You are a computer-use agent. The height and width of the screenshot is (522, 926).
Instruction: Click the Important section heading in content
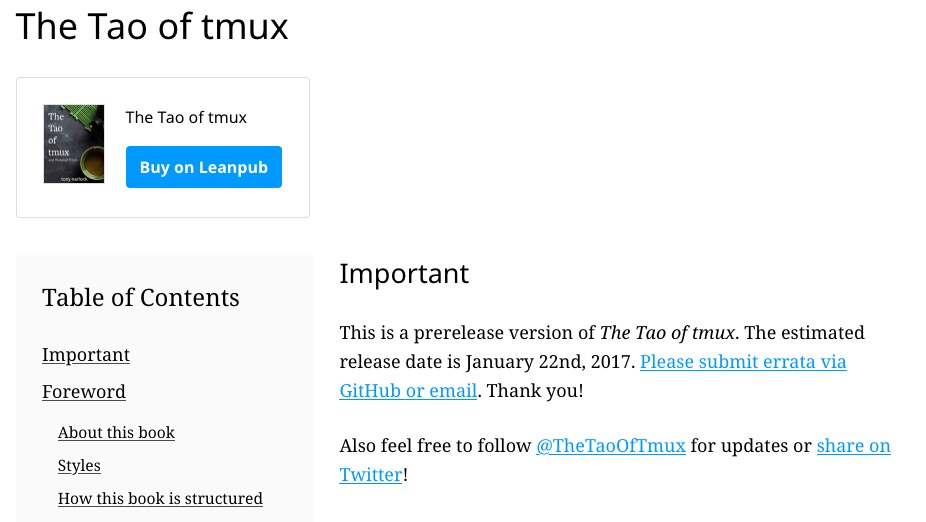(x=404, y=273)
